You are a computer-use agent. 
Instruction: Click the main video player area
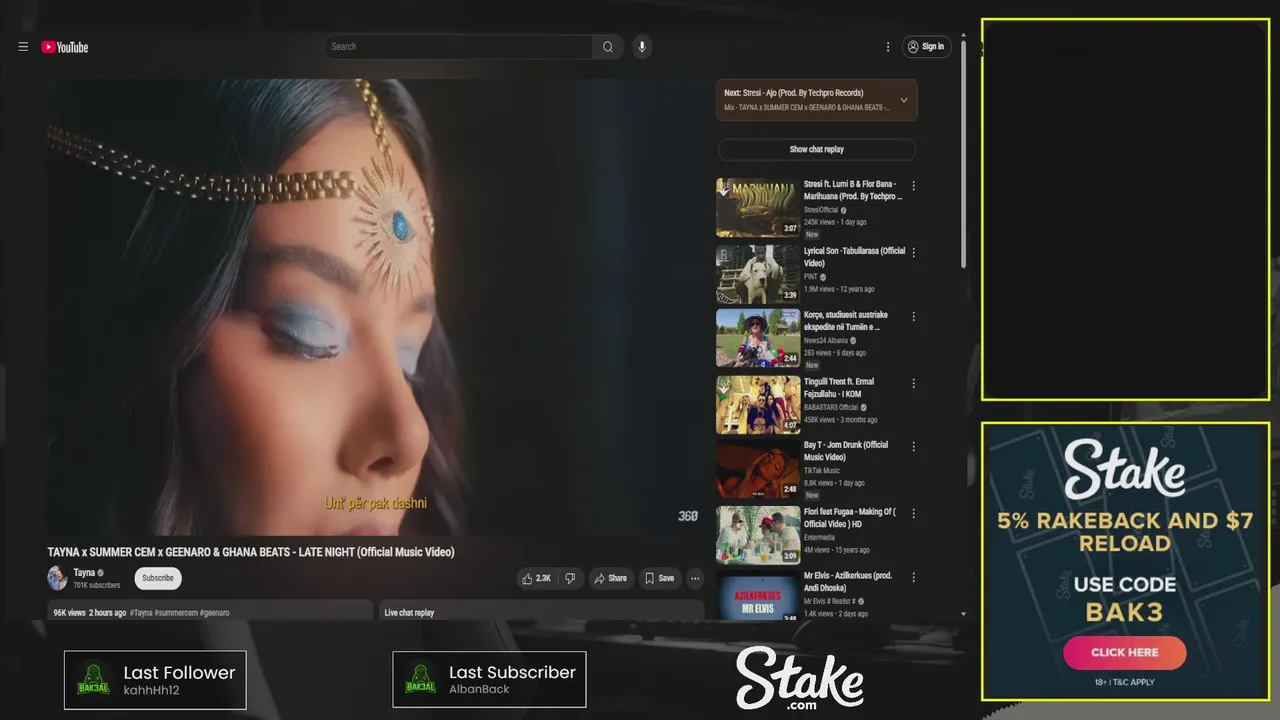376,307
